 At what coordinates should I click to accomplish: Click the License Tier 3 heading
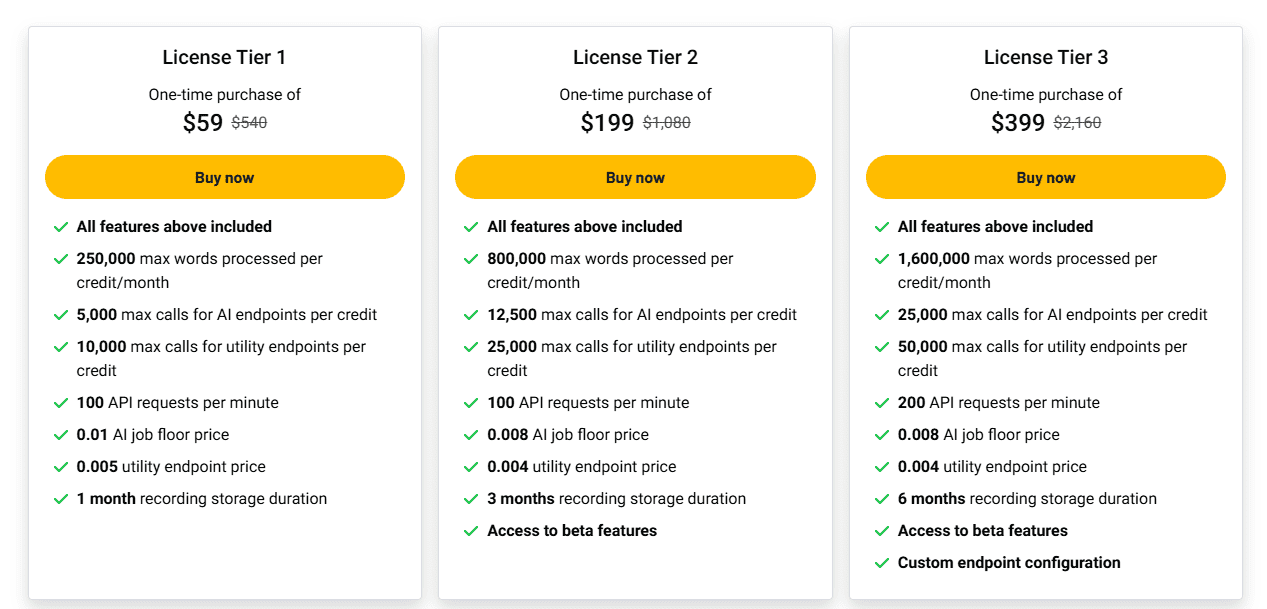coord(1046,57)
